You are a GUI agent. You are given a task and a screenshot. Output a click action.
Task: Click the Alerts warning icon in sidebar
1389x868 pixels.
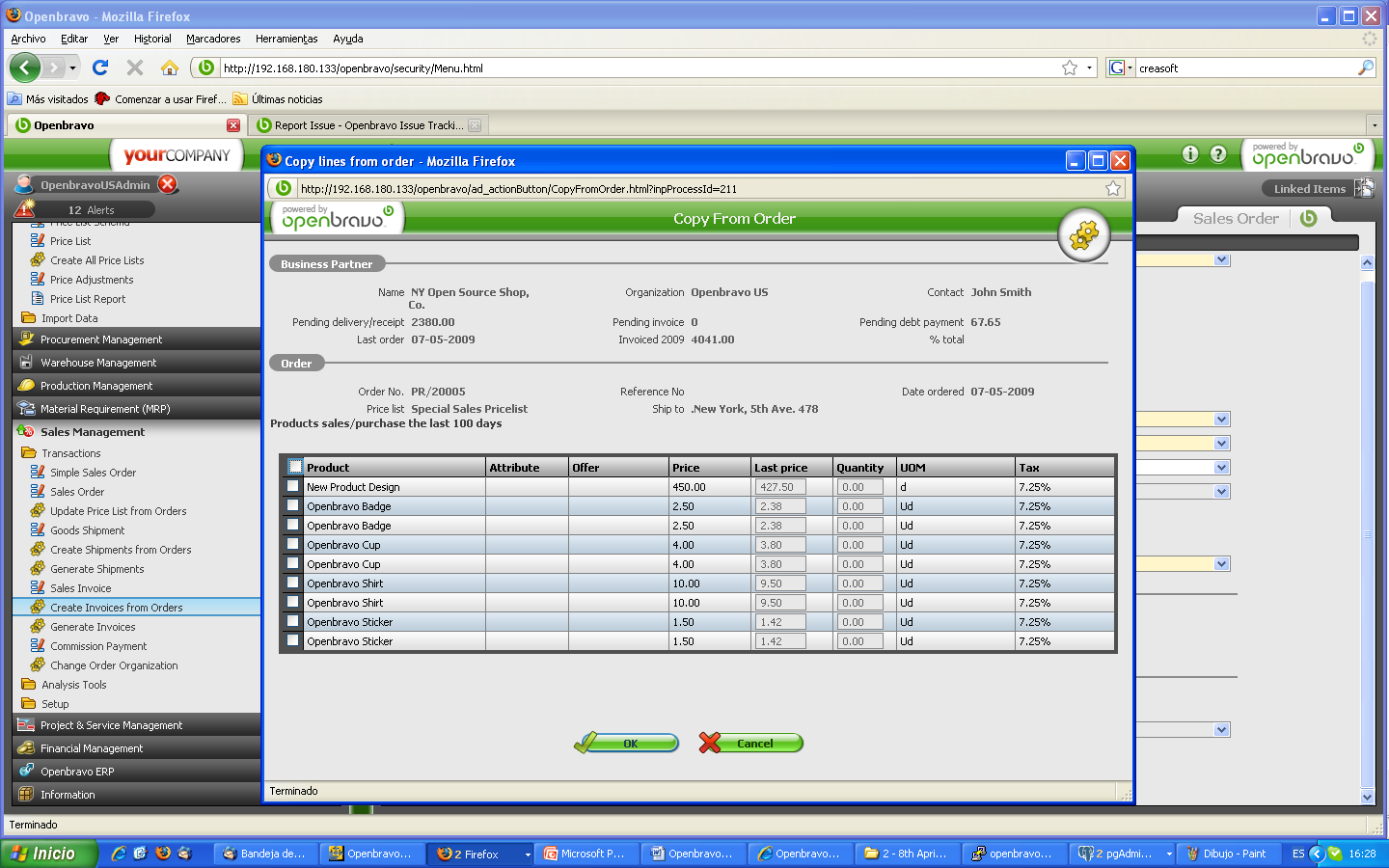point(25,208)
